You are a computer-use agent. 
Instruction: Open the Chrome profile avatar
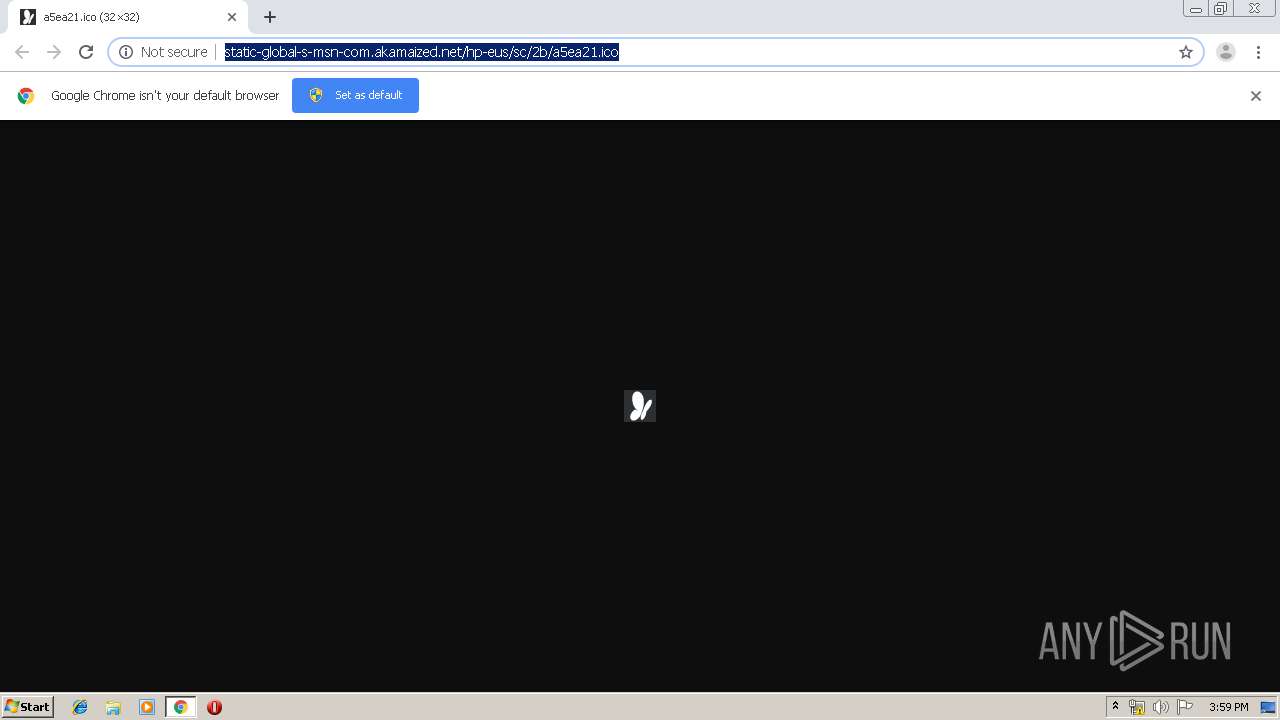pyautogui.click(x=1226, y=52)
